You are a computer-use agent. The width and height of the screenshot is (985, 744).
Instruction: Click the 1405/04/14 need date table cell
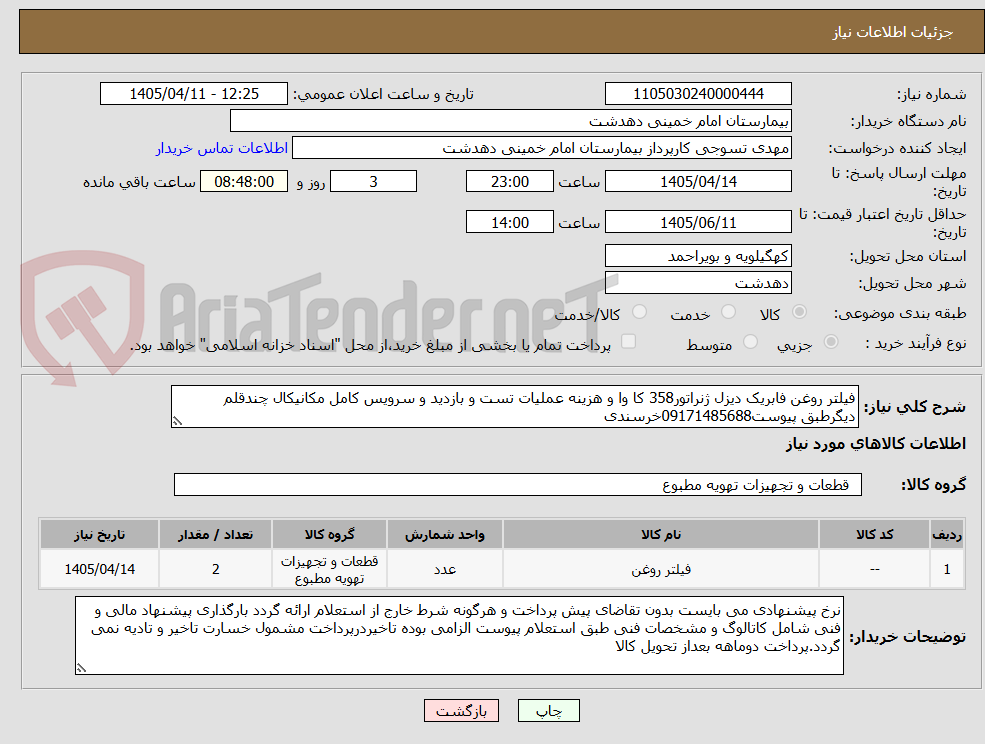[x=99, y=569]
